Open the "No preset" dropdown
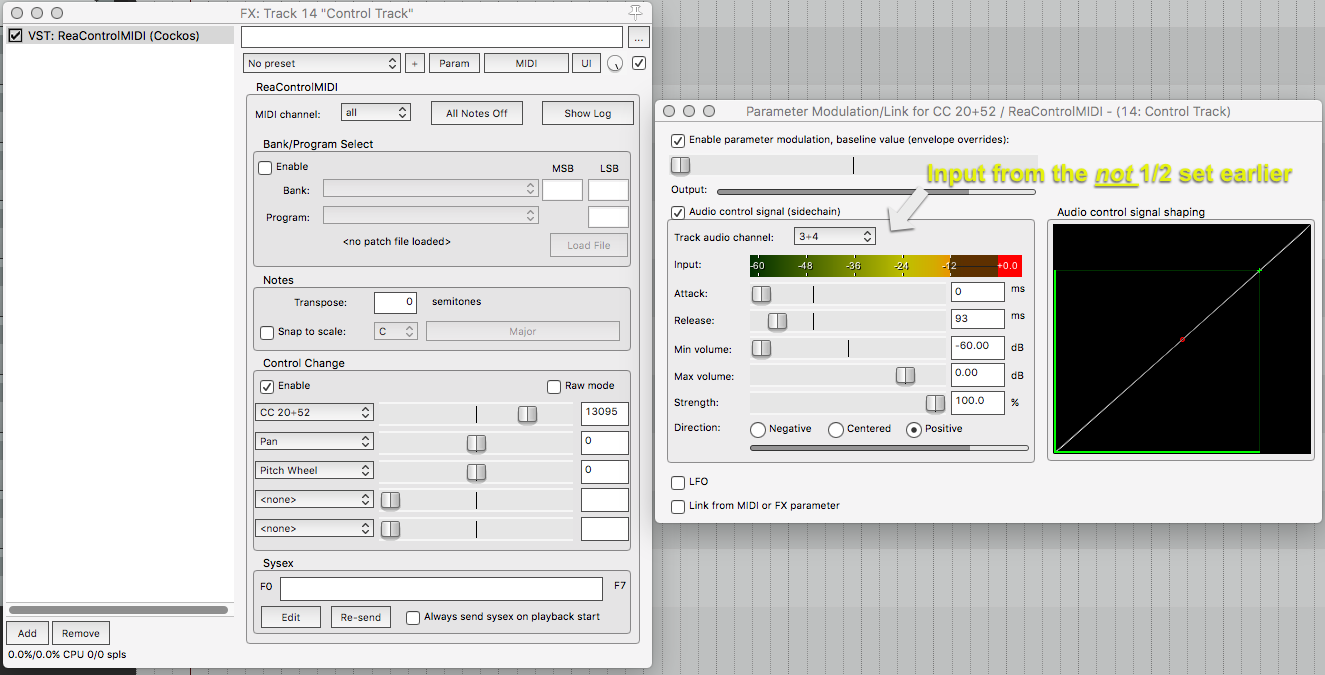 pyautogui.click(x=321, y=62)
